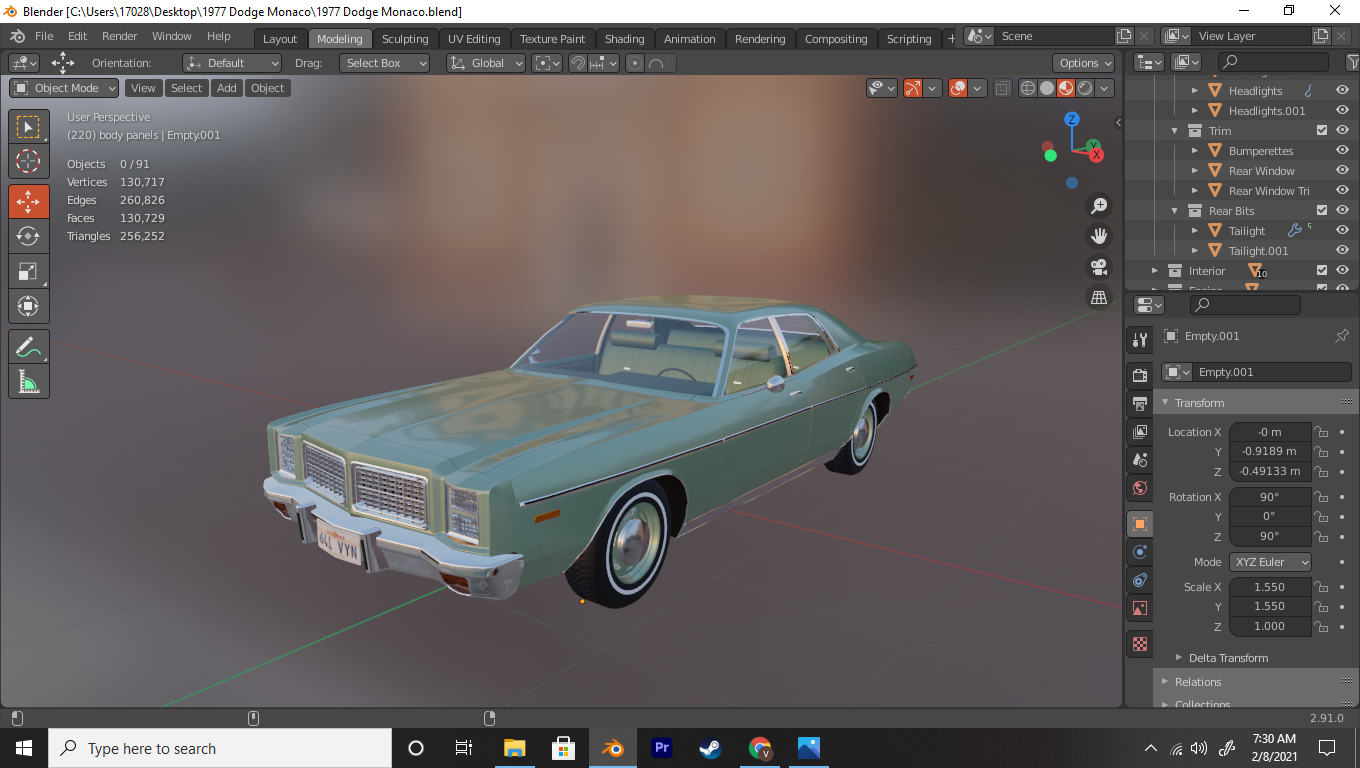The image size is (1360, 768).
Task: Open the Options dropdown in the header
Action: 1084,63
